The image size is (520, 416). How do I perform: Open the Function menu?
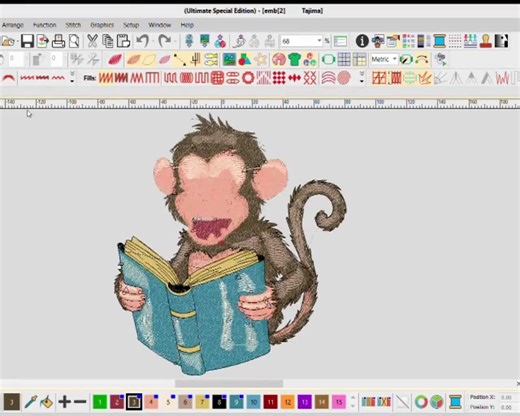44,25
